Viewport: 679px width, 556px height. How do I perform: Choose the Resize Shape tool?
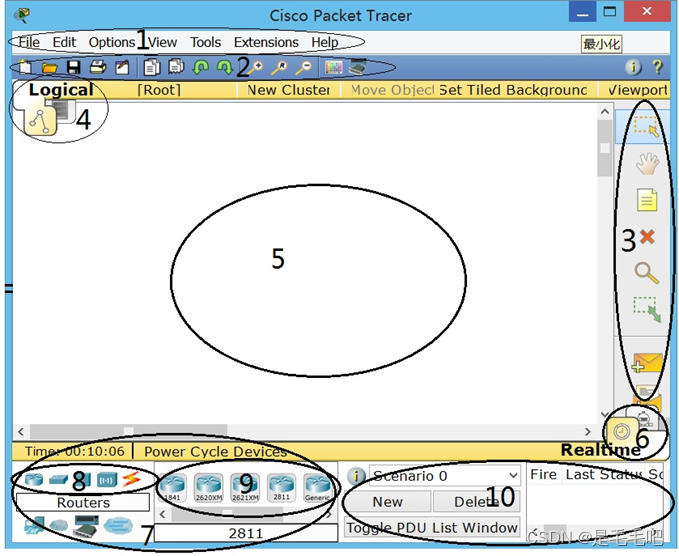point(647,309)
